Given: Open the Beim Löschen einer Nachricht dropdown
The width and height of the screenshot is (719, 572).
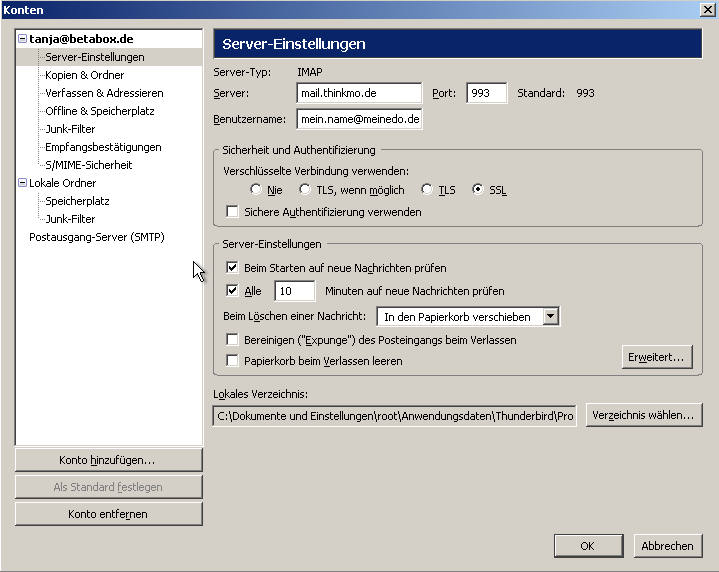Looking at the screenshot, I should coord(549,316).
